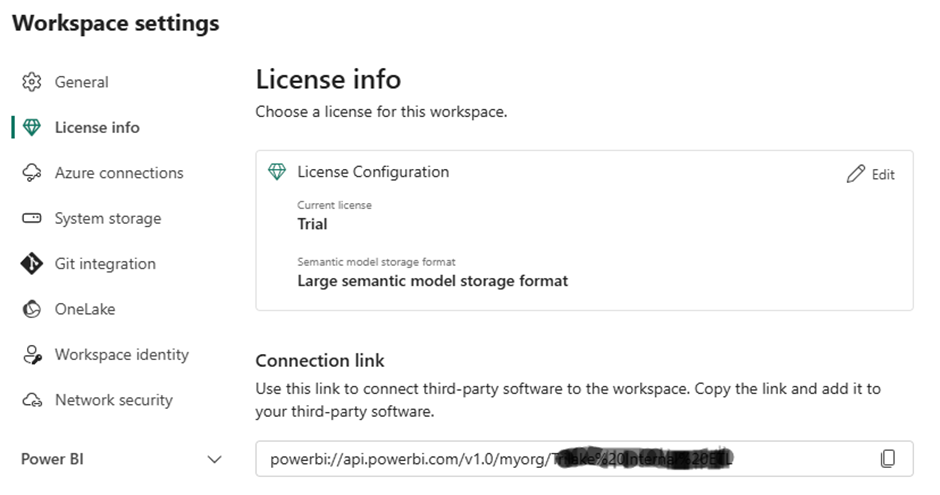This screenshot has width=940, height=495.
Task: Click the OneLake icon in sidebar
Action: [x=32, y=309]
